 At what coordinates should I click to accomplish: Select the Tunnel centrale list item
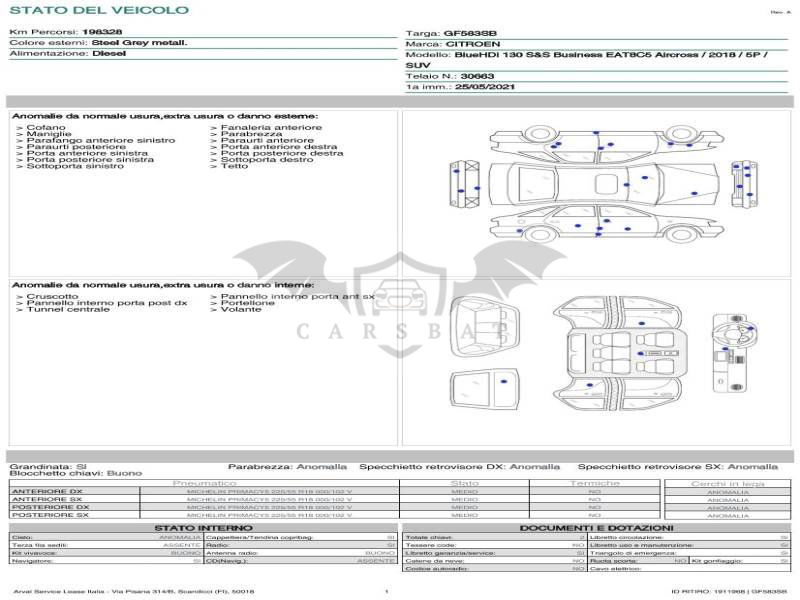click(x=67, y=310)
